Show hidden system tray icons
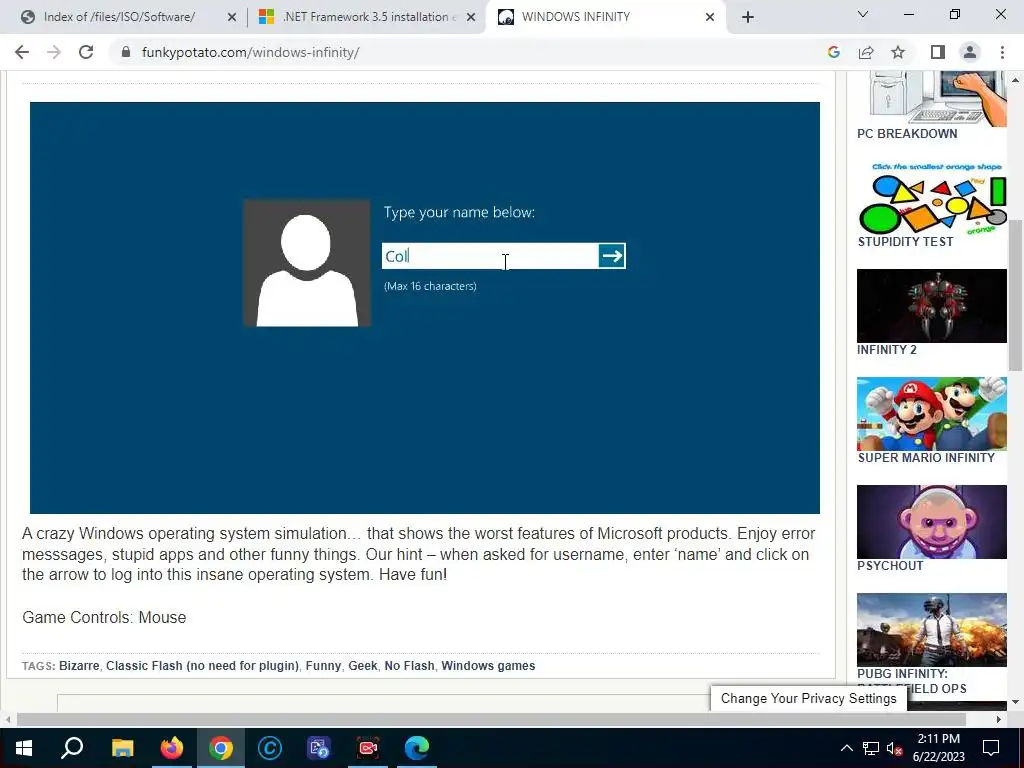The image size is (1024, 768). (846, 748)
